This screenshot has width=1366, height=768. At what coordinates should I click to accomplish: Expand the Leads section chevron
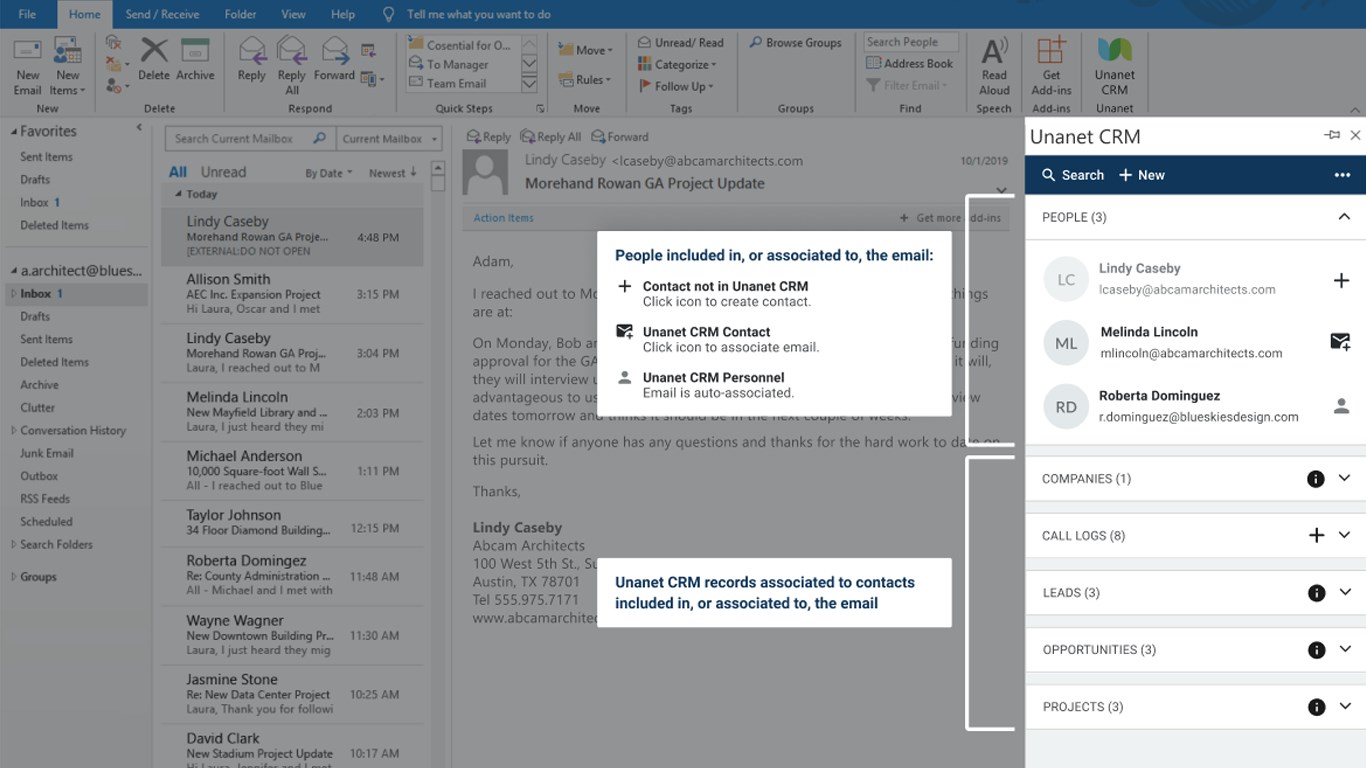[x=1344, y=592]
